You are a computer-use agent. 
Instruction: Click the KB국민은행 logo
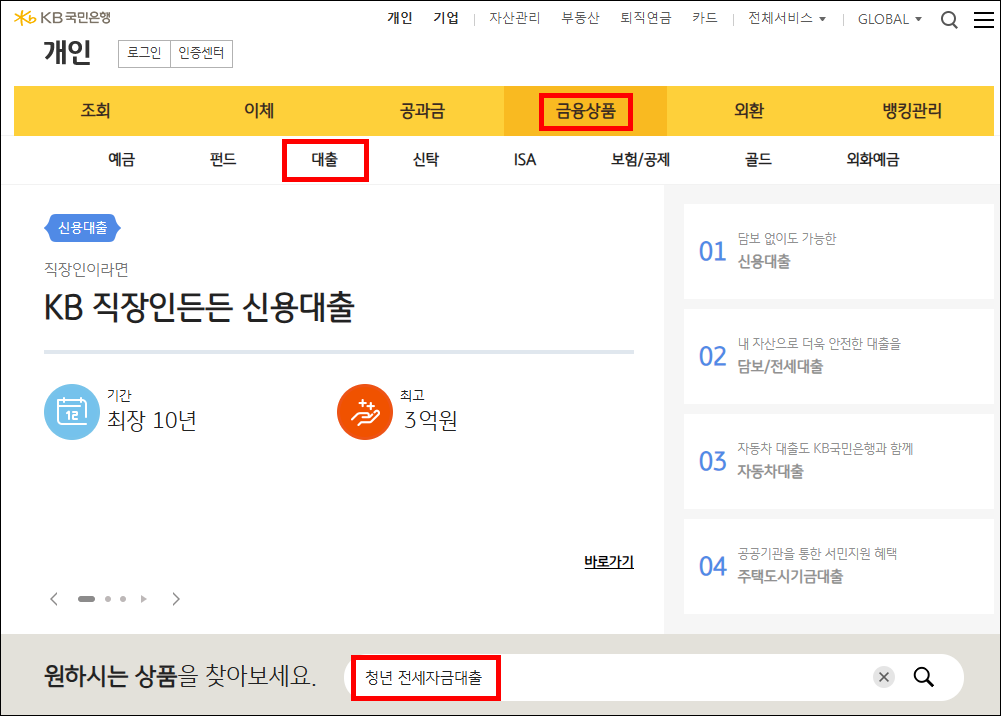[x=63, y=18]
